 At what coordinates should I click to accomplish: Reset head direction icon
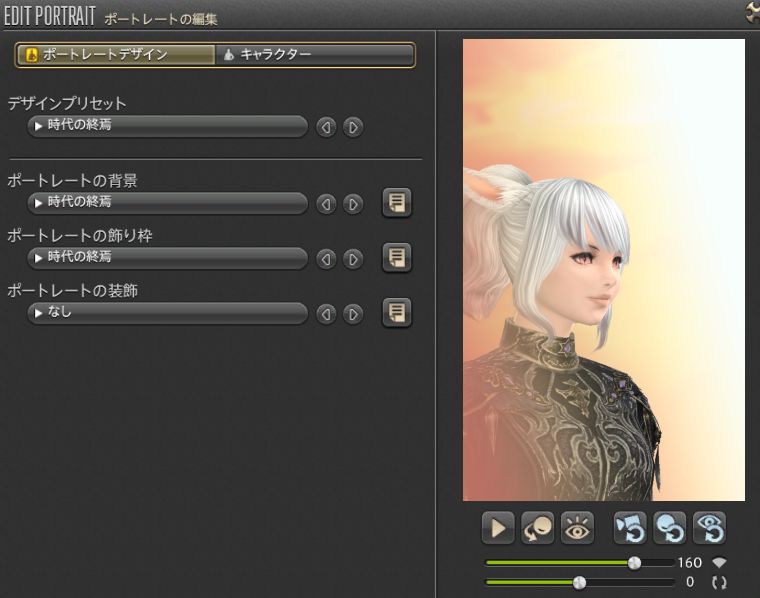[x=670, y=528]
